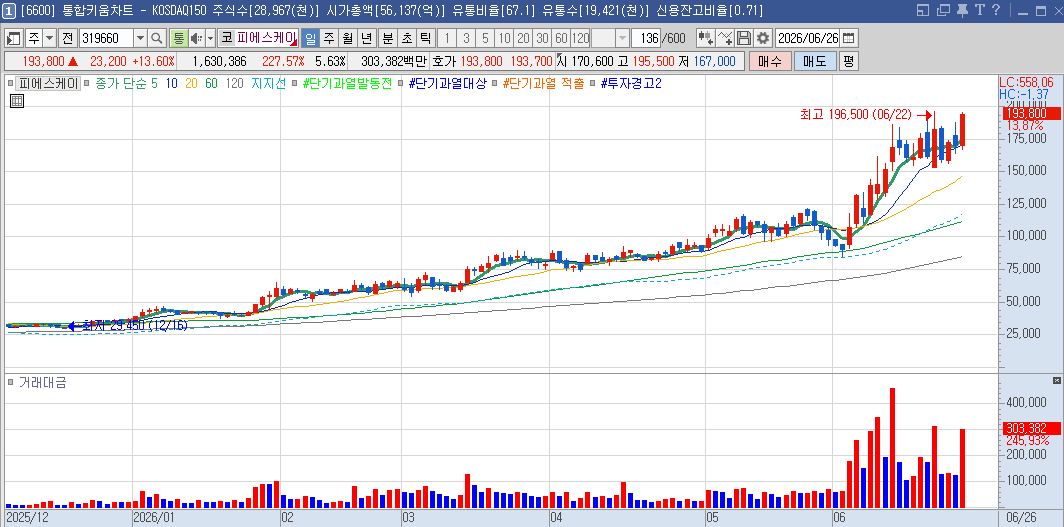Search for a stock with the magnifier icon
The image size is (1064, 527).
point(157,38)
